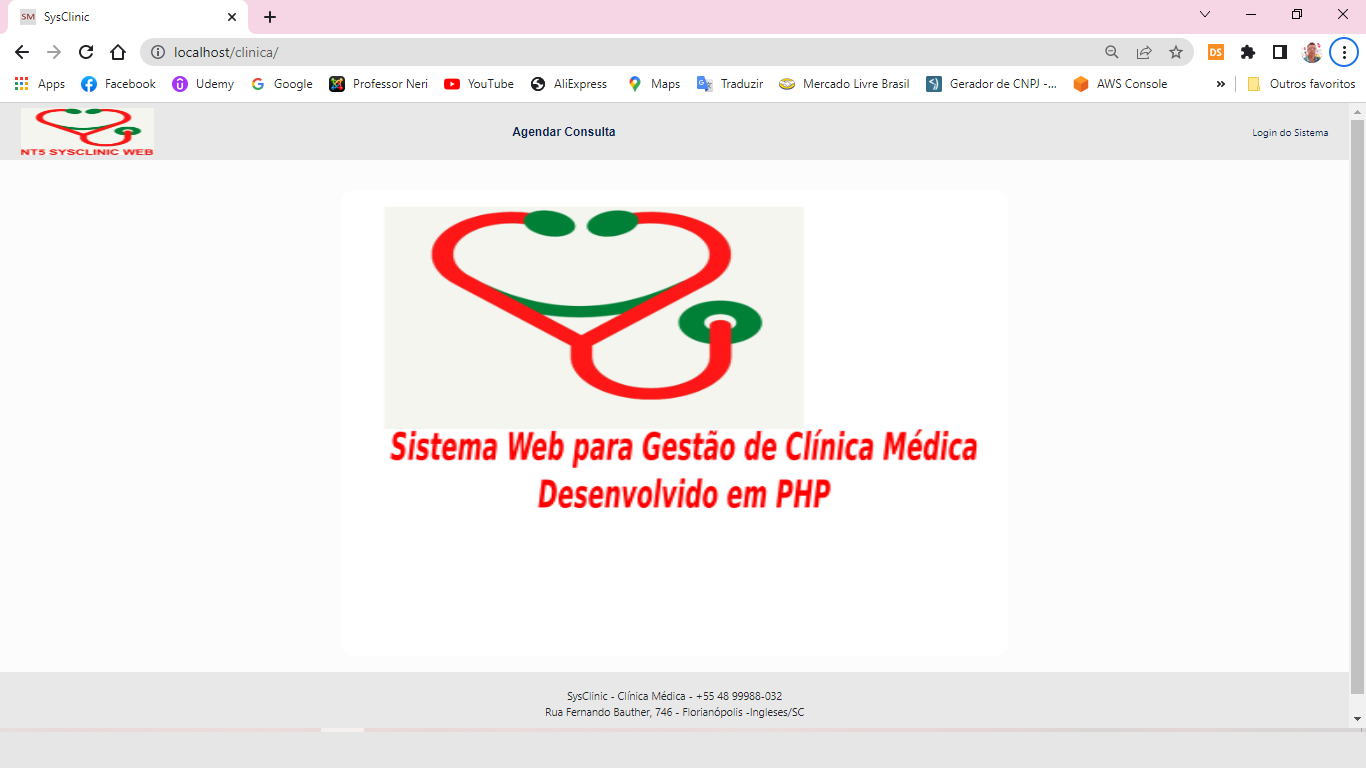
Task: Open the Extensions puzzle icon
Action: [x=1248, y=52]
